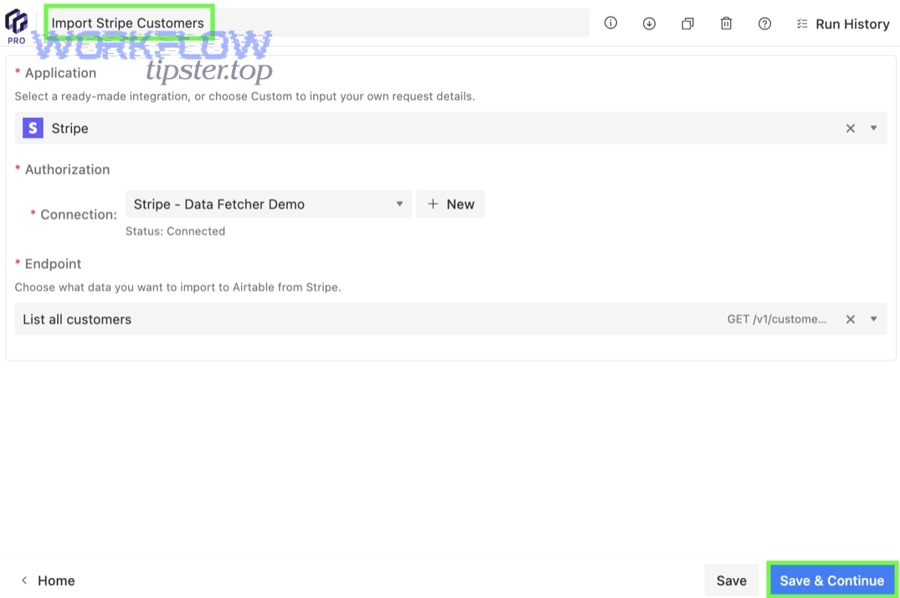Image resolution: width=900 pixels, height=598 pixels.
Task: Click the GET /v1/customers endpoint label
Action: click(778, 319)
